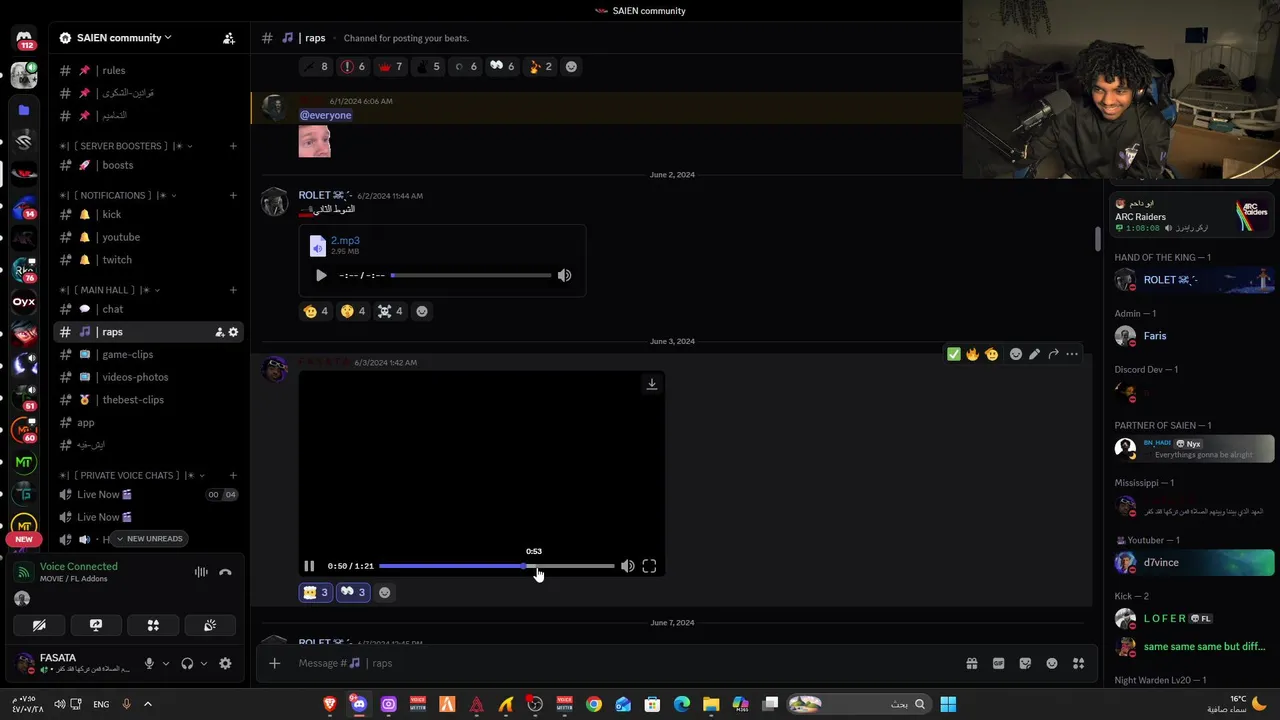Jump to NEW UNREADS

[x=149, y=539]
